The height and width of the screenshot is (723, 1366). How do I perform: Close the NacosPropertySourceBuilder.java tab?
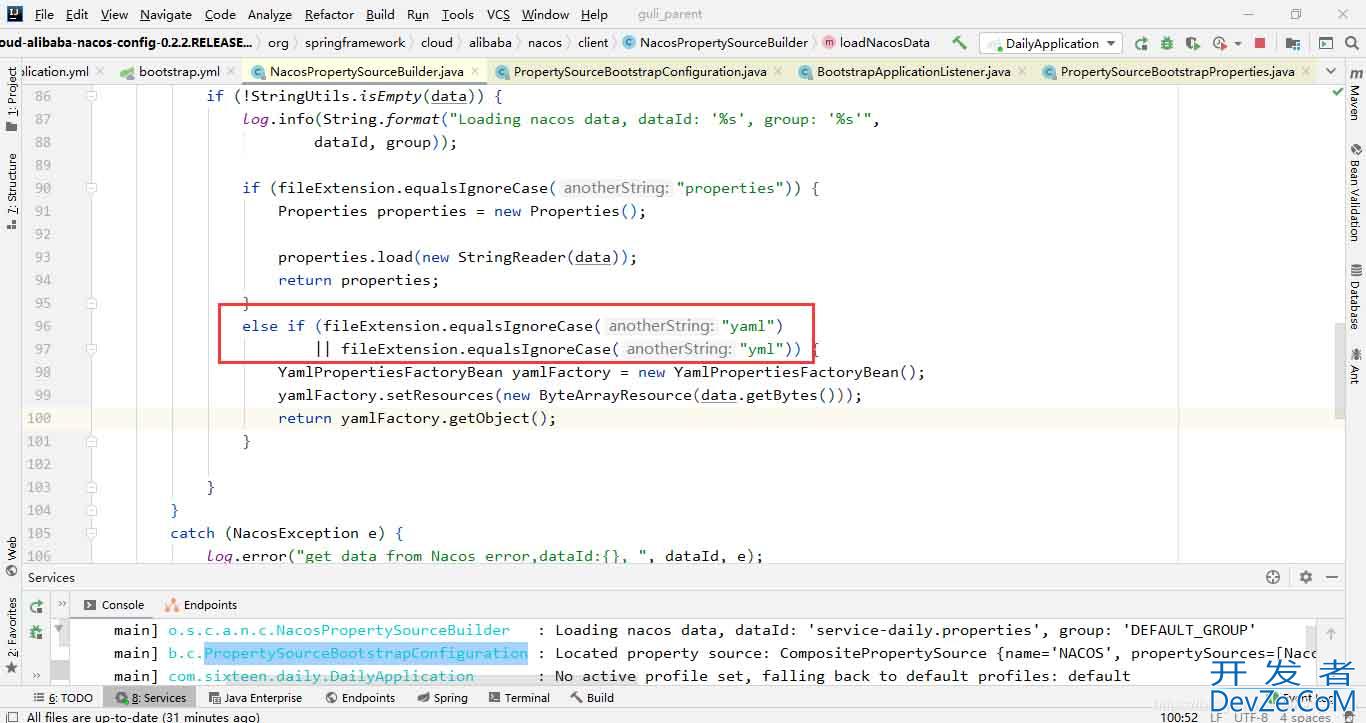click(x=476, y=72)
